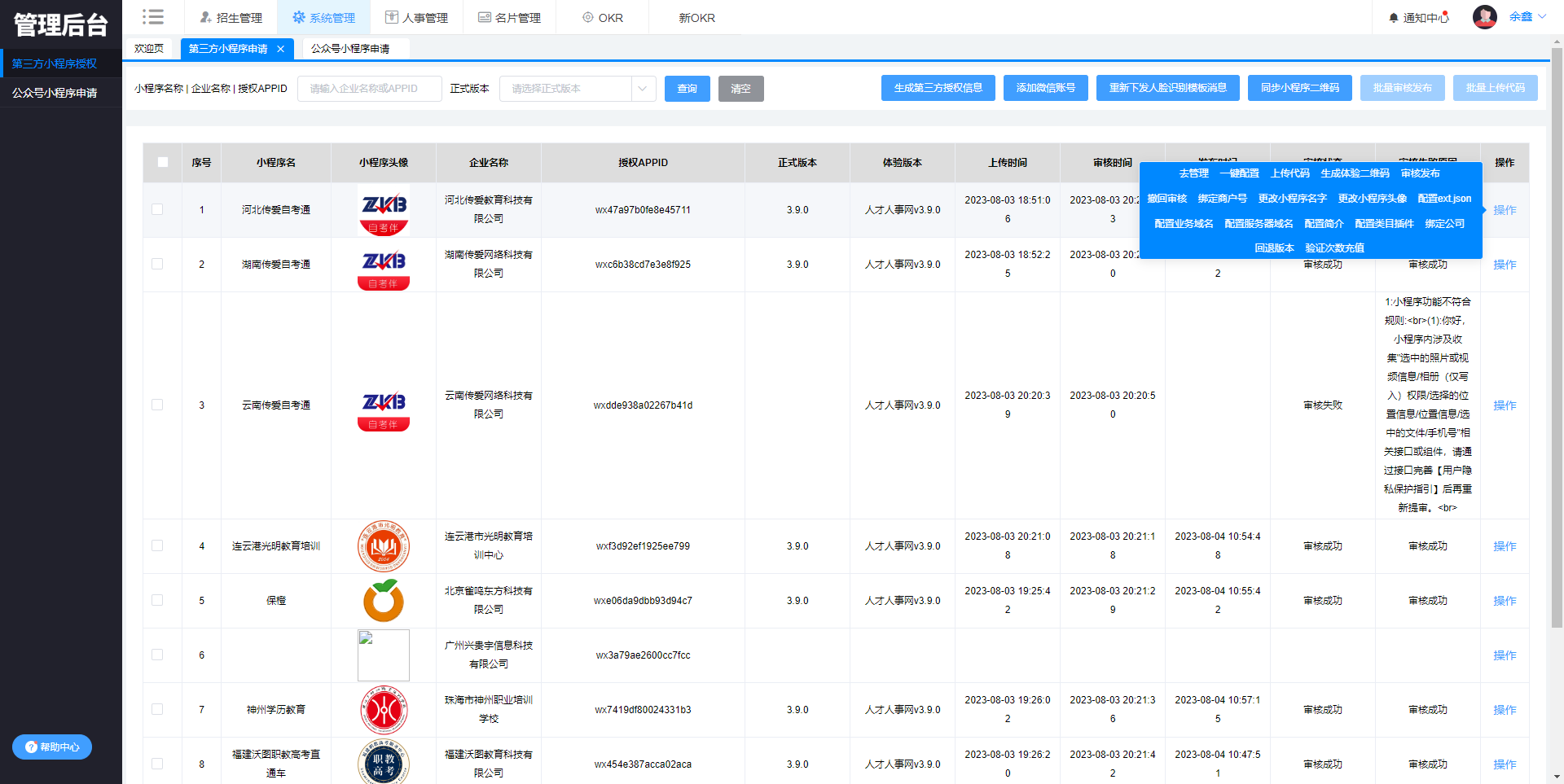Viewport: 1564px width, 784px height.
Task: Click 生成第三方授权信息 button
Action: (x=938, y=88)
